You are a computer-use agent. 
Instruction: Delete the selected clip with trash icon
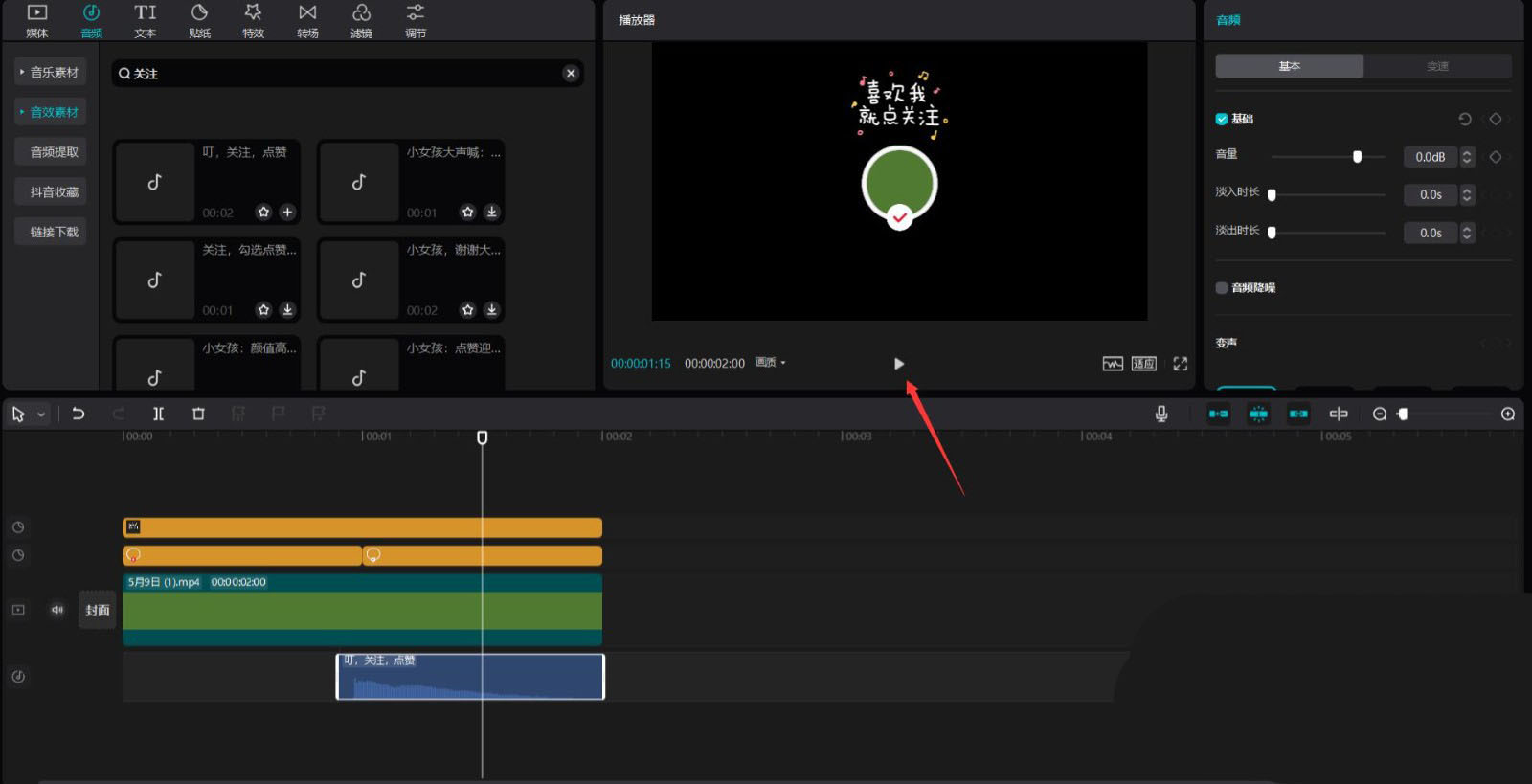click(198, 414)
